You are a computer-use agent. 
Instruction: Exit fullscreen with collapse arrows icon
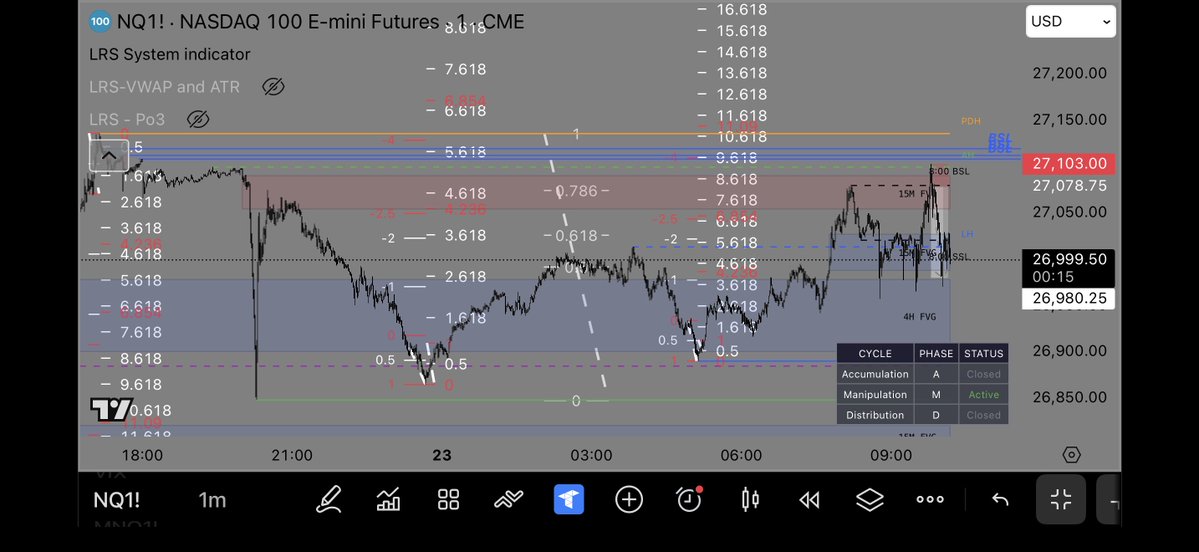pyautogui.click(x=1061, y=500)
